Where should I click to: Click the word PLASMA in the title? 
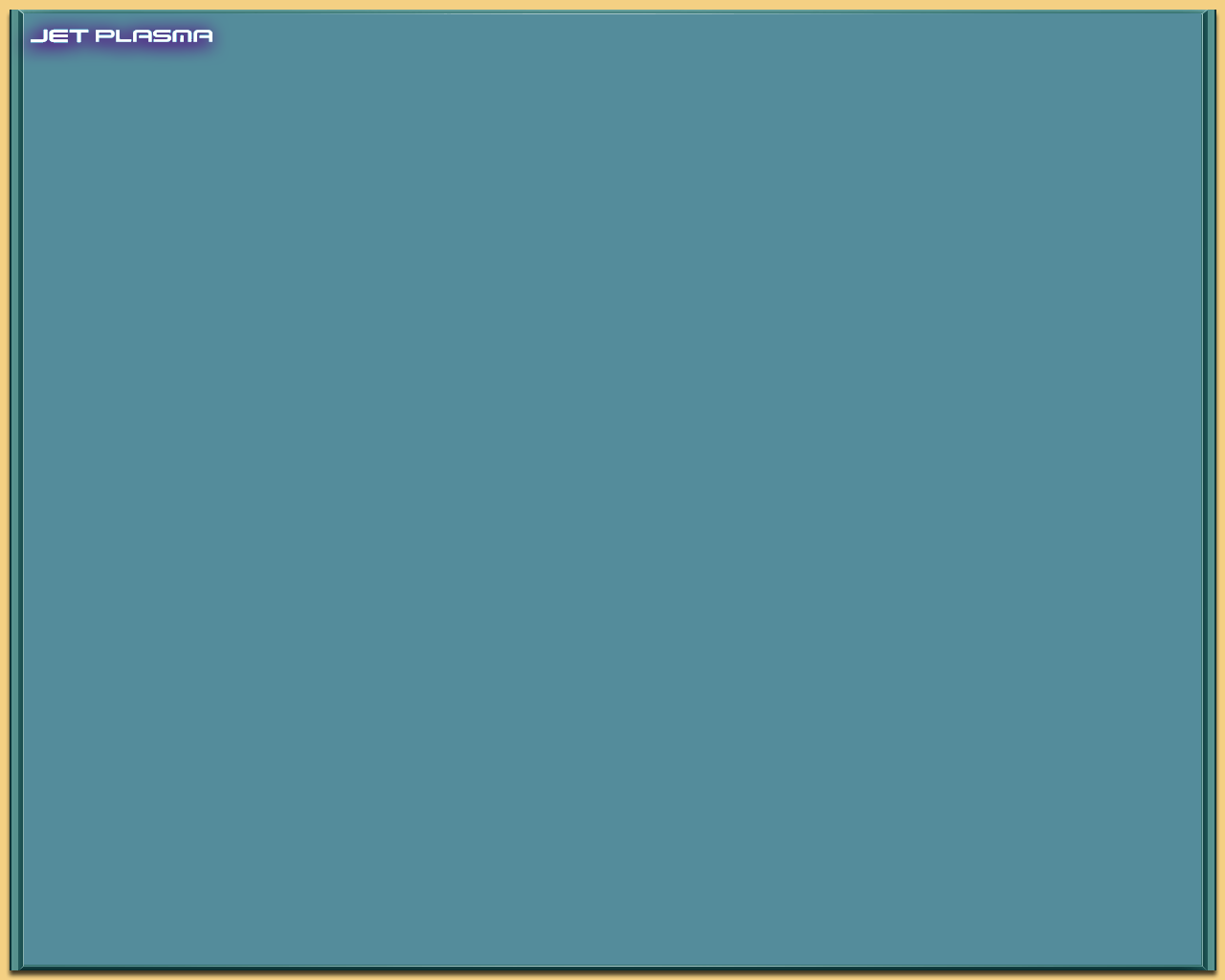pyautogui.click(x=154, y=36)
